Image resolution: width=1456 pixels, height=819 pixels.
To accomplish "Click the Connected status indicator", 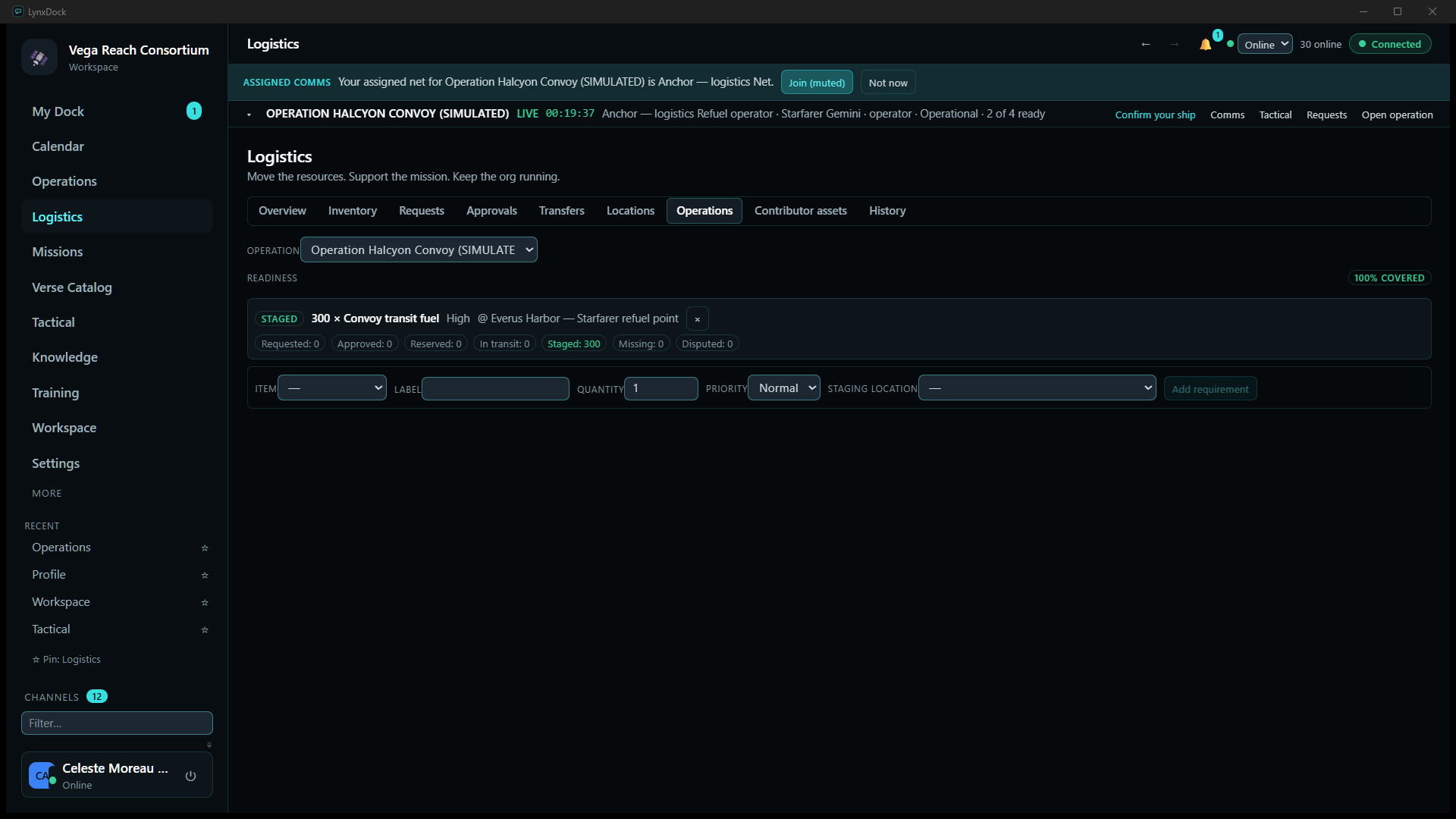I will click(1390, 45).
